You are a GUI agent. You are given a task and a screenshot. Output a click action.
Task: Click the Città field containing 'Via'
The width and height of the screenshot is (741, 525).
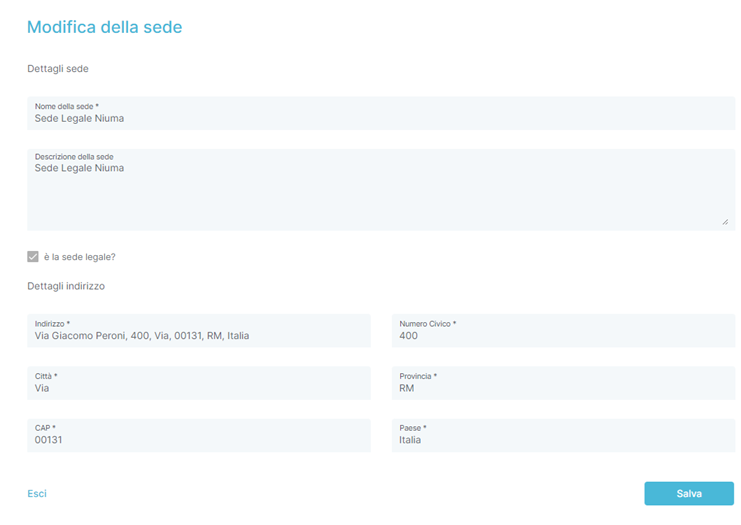coord(199,383)
